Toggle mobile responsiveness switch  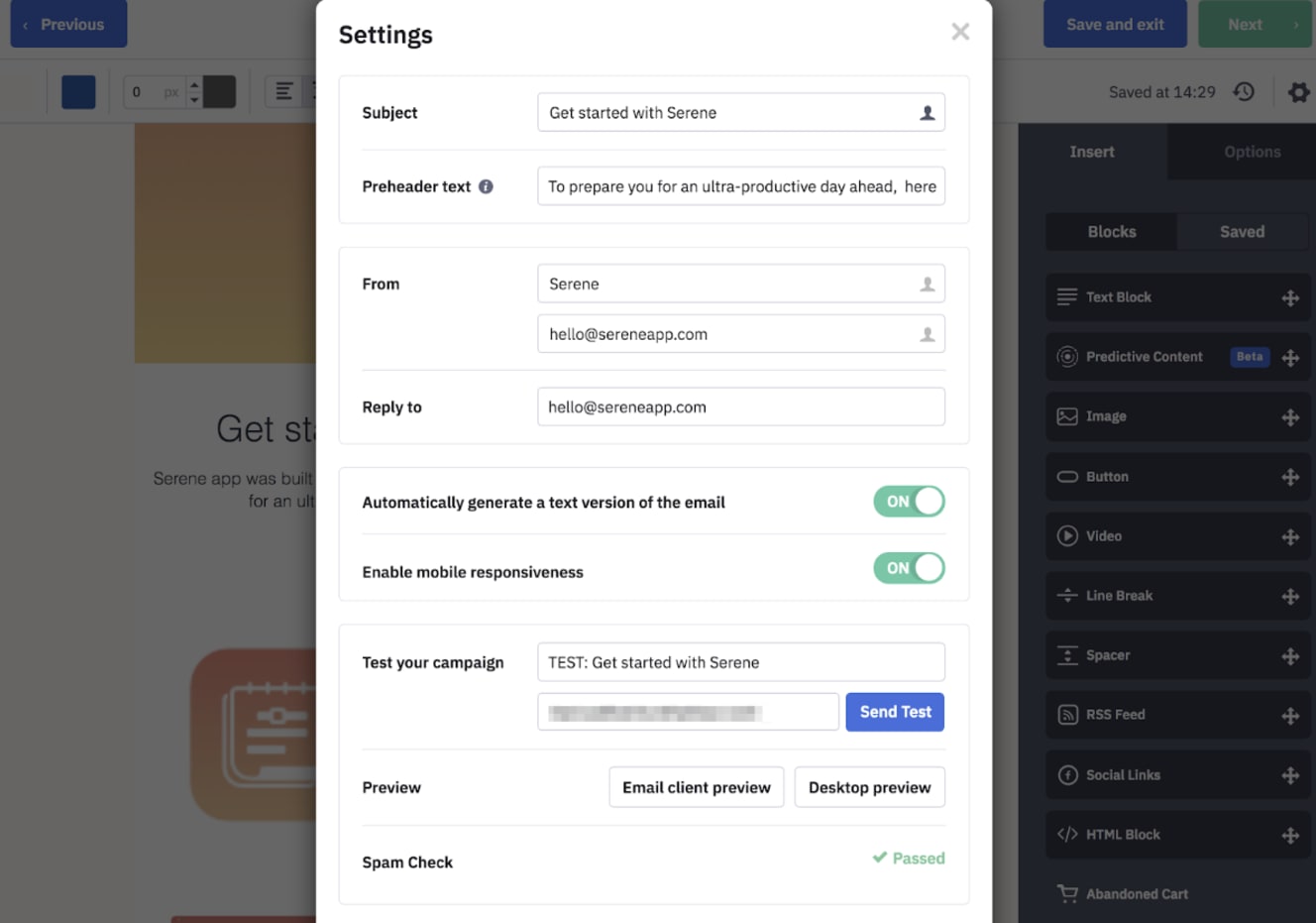click(909, 568)
